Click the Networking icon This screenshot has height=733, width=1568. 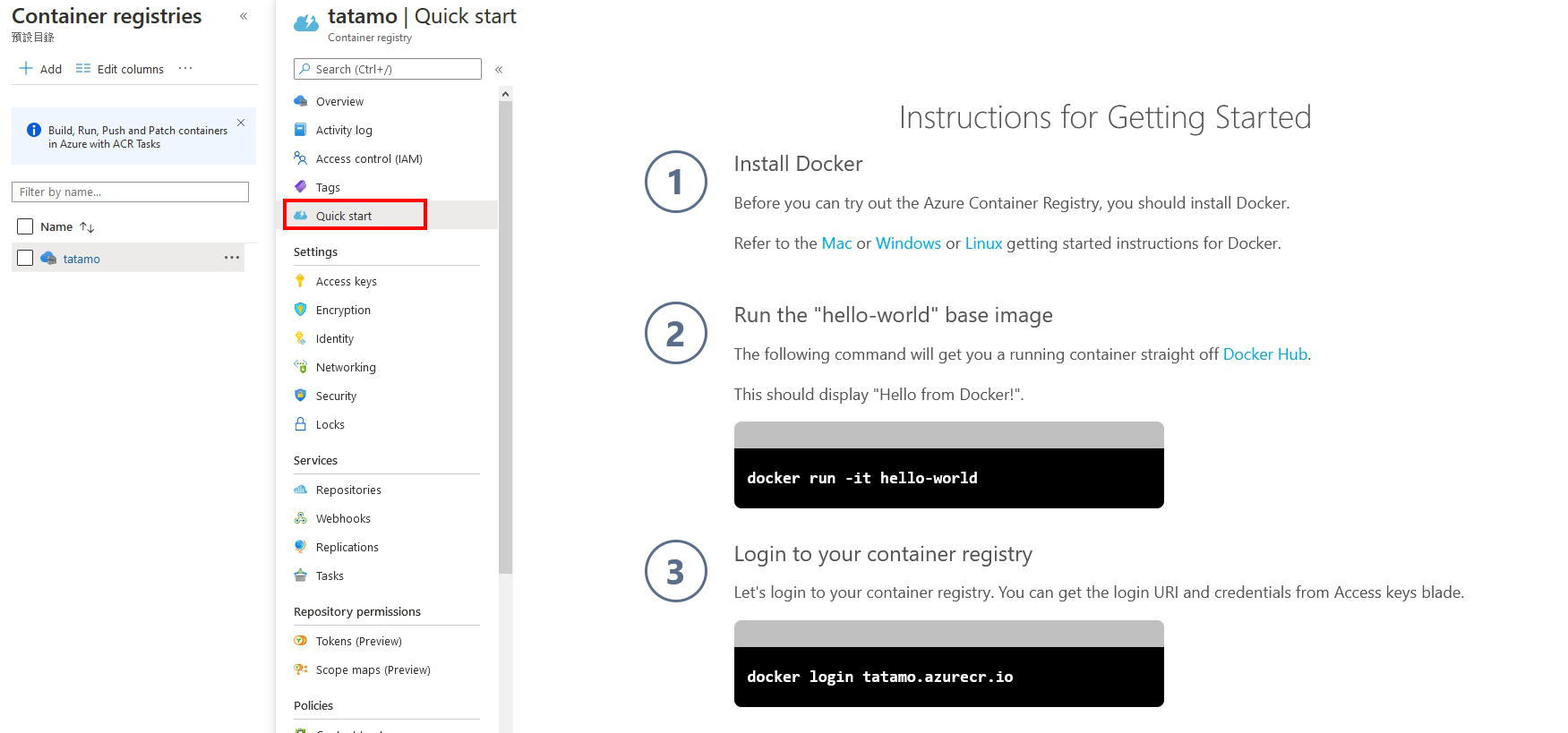click(x=301, y=367)
